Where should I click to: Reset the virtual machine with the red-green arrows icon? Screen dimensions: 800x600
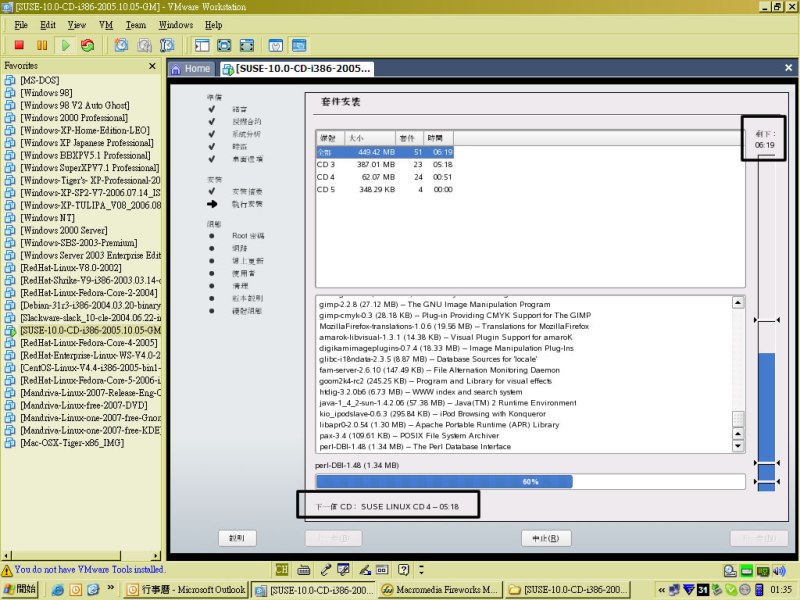click(88, 45)
